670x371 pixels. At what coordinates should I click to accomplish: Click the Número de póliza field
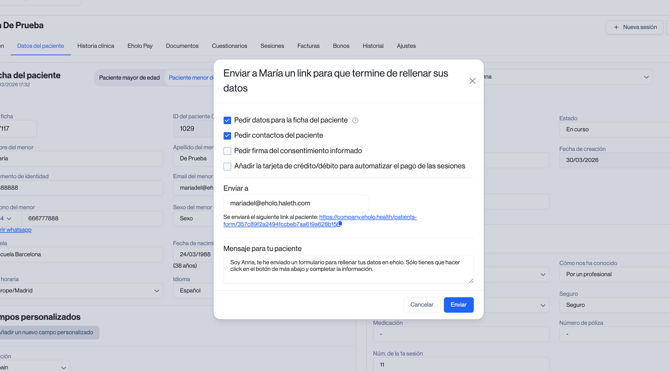614,334
